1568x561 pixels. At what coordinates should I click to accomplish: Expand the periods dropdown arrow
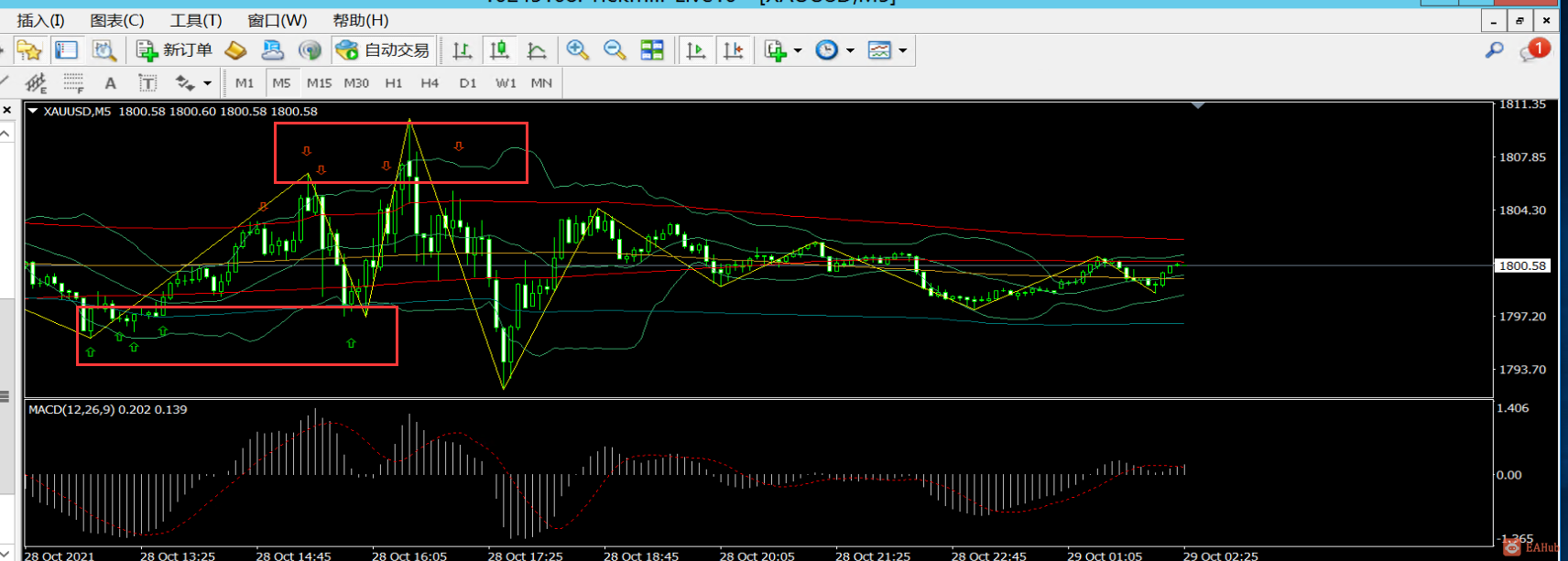850,51
